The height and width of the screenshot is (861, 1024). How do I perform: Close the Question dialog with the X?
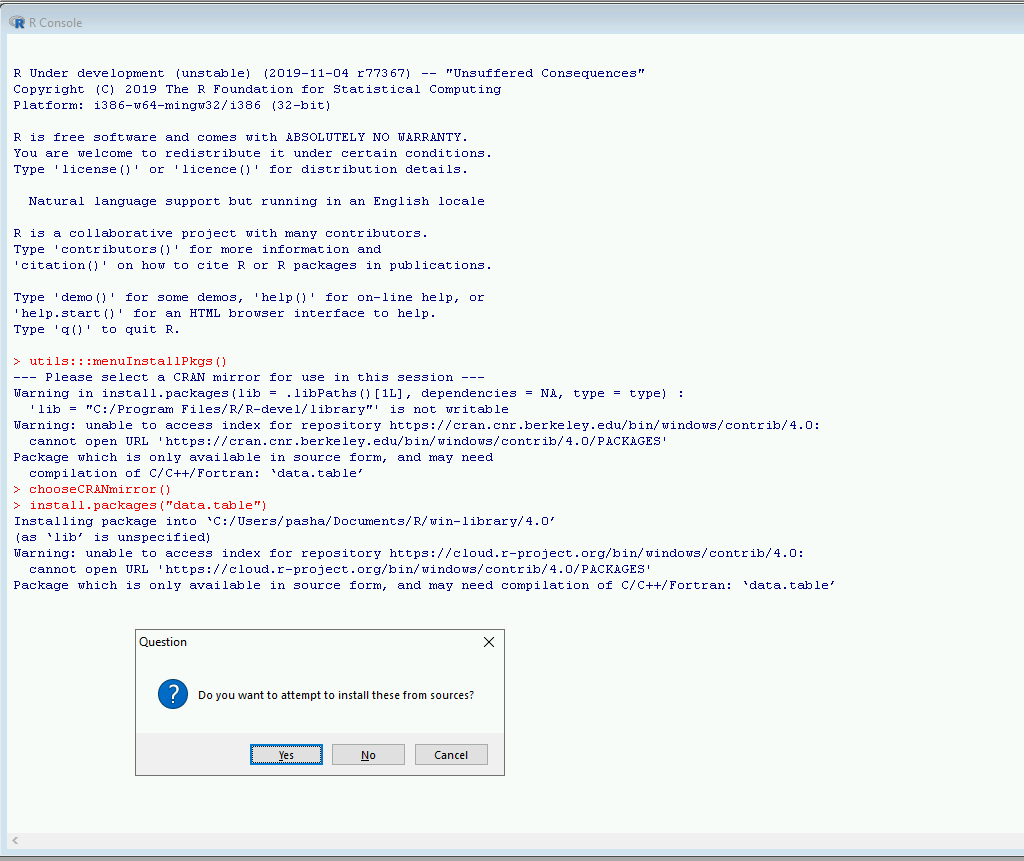coord(489,642)
